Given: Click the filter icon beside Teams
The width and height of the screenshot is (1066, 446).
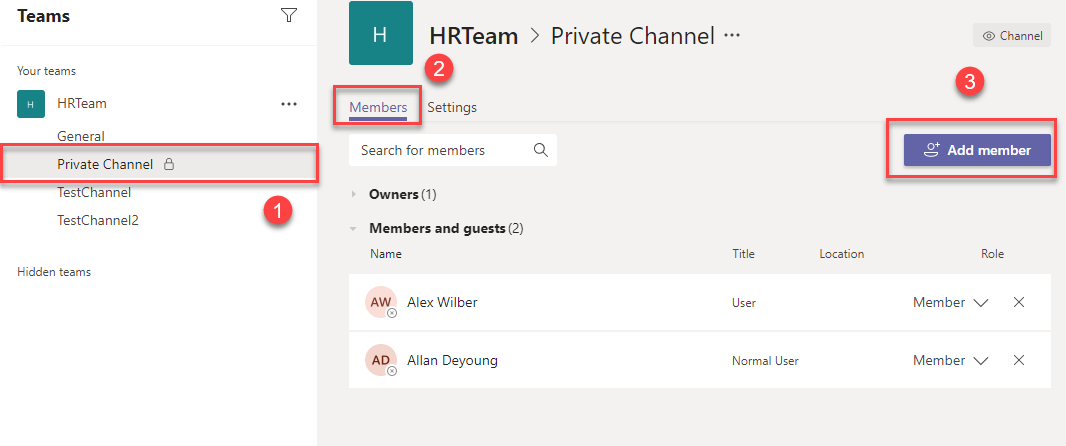Looking at the screenshot, I should tap(289, 15).
